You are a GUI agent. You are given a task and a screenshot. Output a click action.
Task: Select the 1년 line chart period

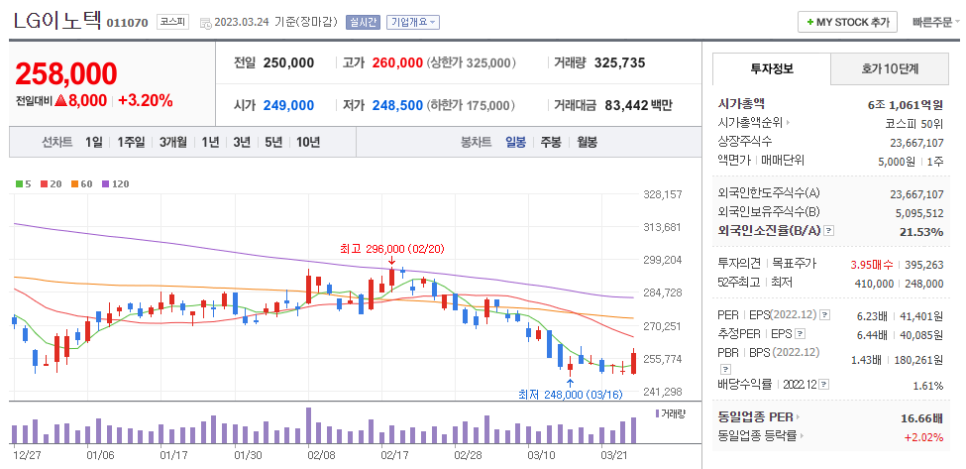[x=209, y=142]
